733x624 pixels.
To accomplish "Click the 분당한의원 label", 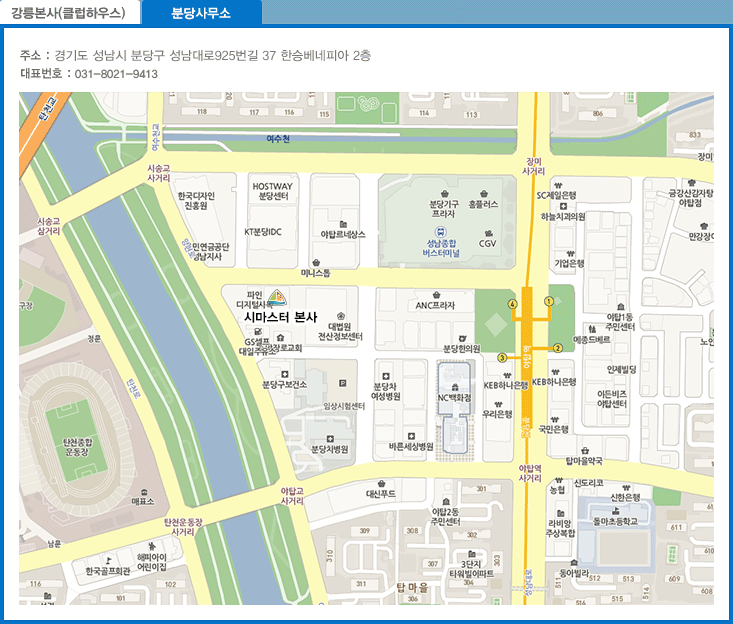I will [x=462, y=349].
